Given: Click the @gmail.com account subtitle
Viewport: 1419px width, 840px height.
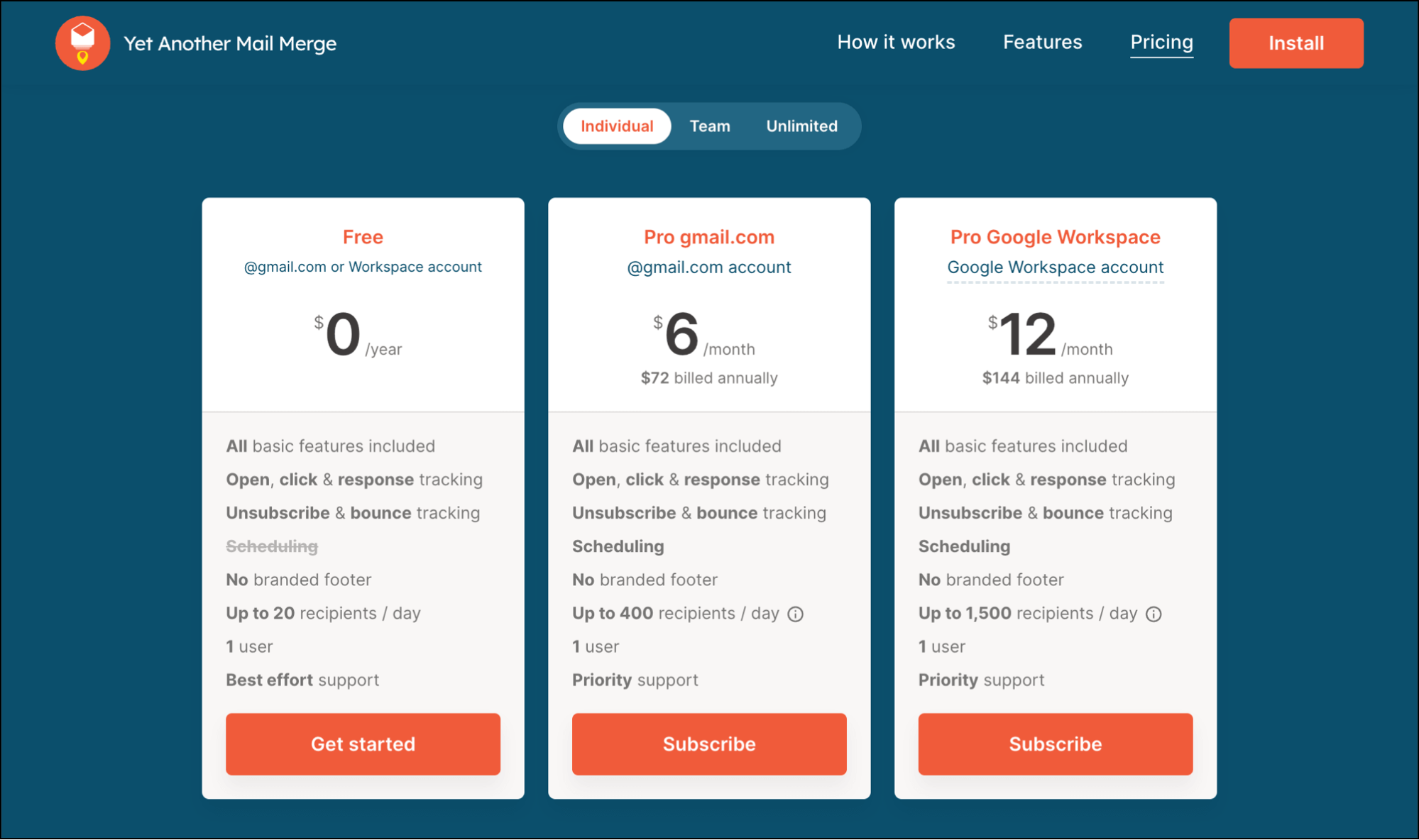Looking at the screenshot, I should click(x=709, y=267).
